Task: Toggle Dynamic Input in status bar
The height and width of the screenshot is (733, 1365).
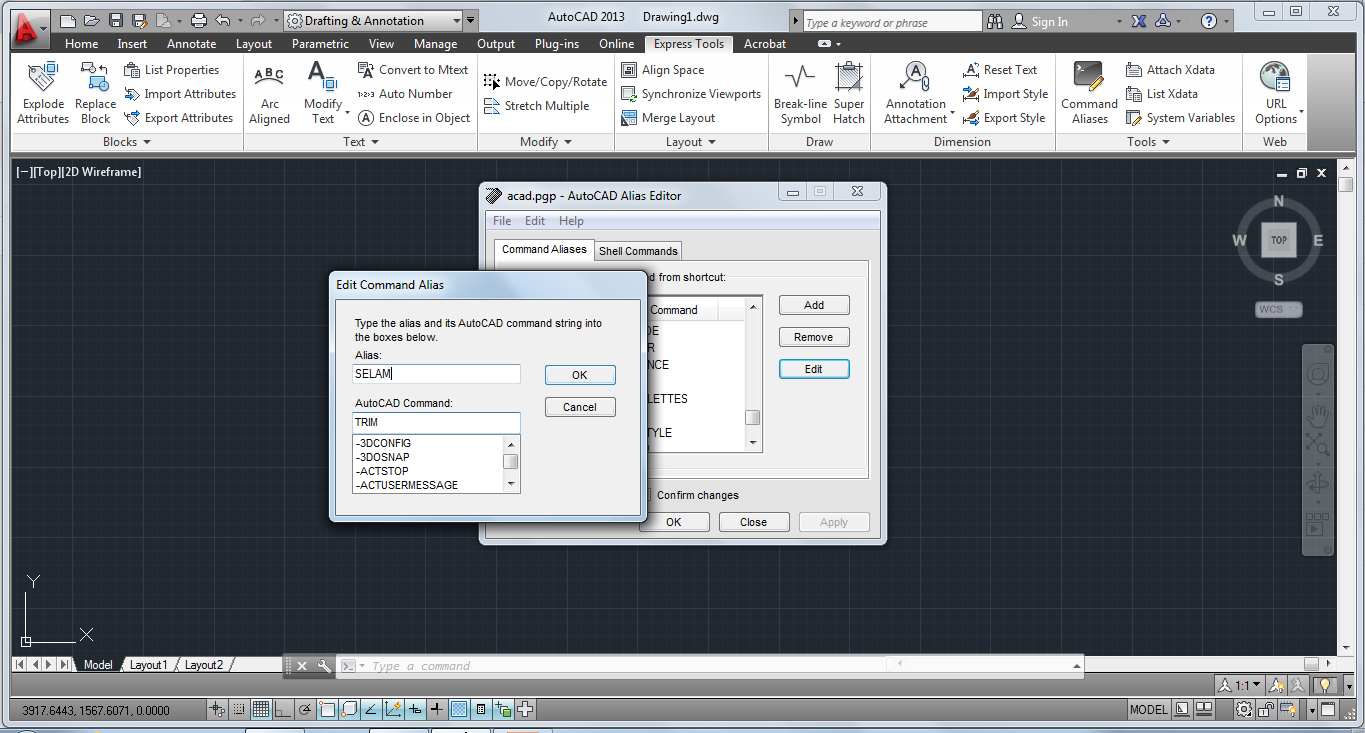Action: pos(415,710)
